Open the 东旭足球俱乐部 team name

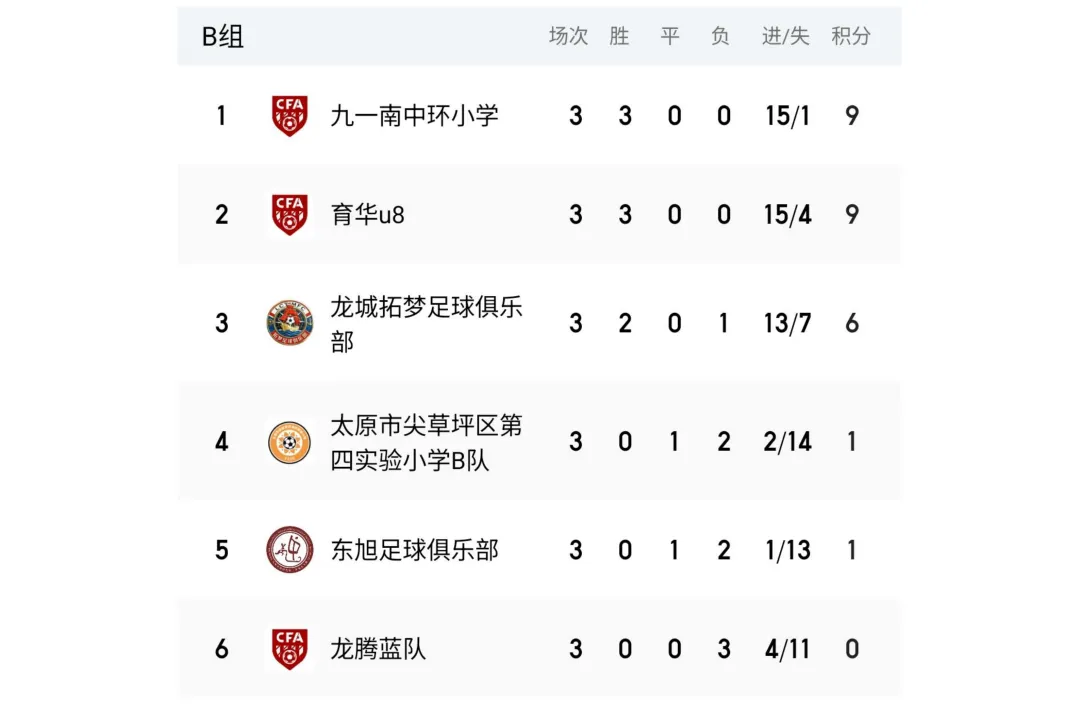pyautogui.click(x=414, y=550)
